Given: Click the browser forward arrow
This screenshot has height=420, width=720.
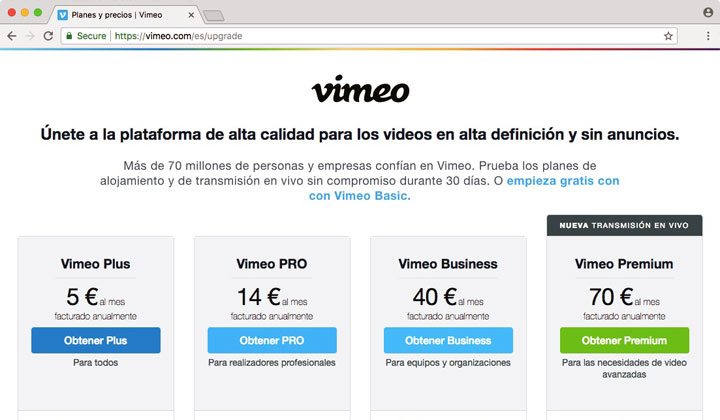Looking at the screenshot, I should pos(30,36).
